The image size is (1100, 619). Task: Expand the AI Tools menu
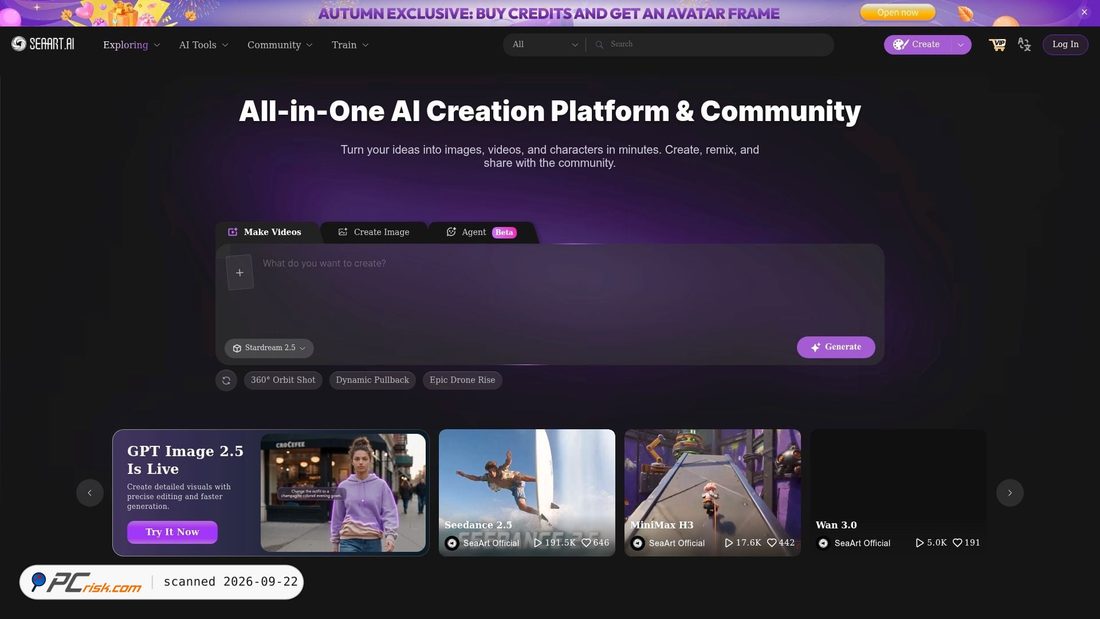pos(203,45)
